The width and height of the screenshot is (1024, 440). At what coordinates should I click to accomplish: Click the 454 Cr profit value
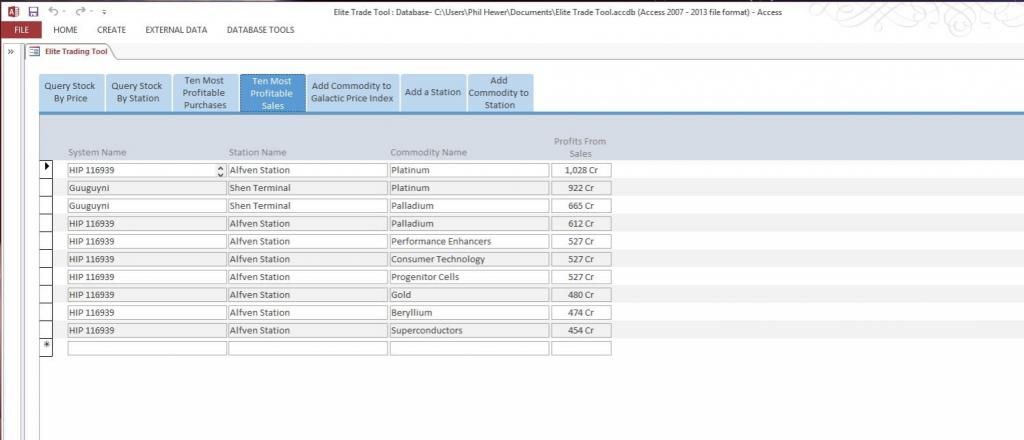(581, 330)
